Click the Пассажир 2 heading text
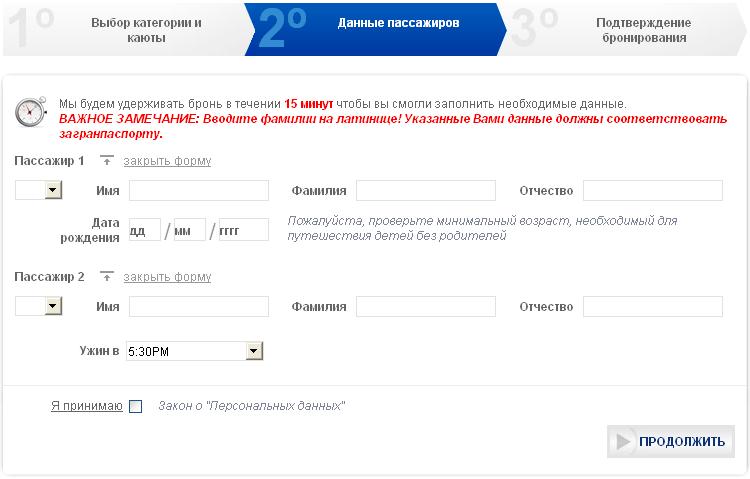This screenshot has height=479, width=750. [49, 277]
